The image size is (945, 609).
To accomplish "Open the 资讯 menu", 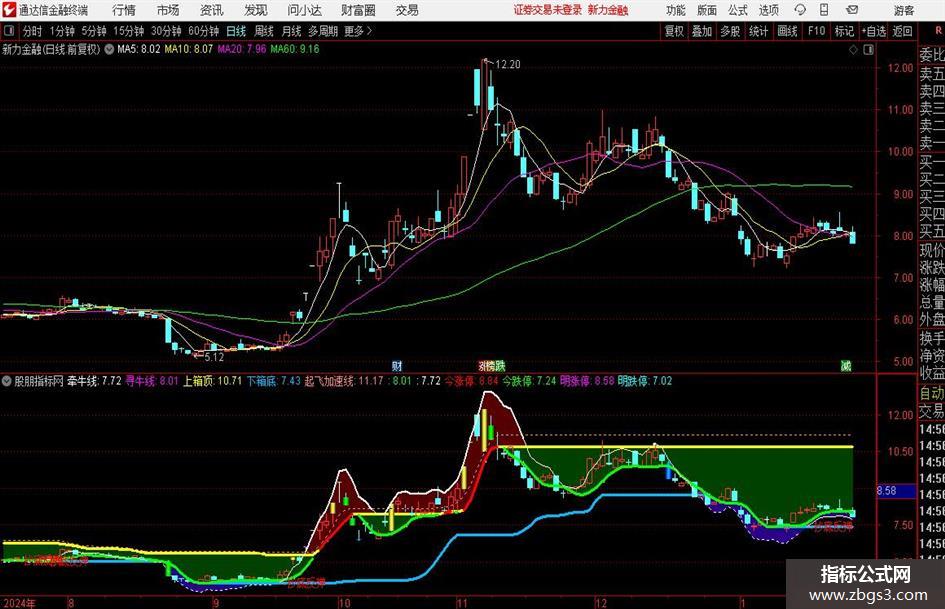I will coord(212,10).
